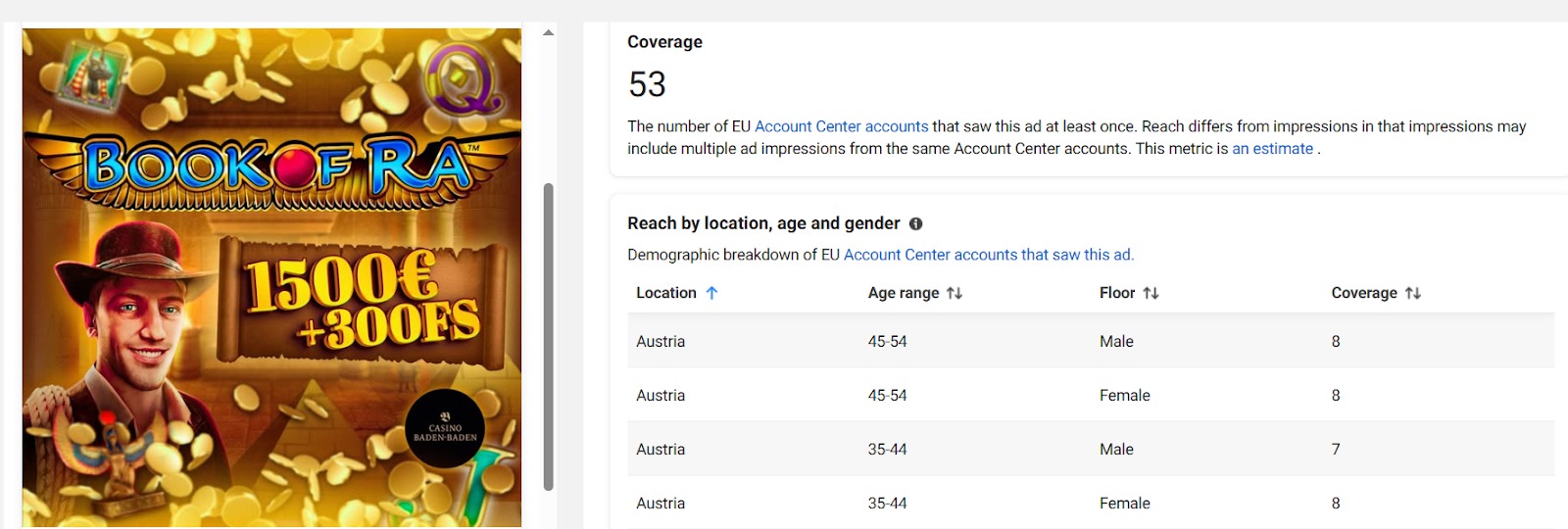Click age 45-54 in the Female row

click(887, 396)
